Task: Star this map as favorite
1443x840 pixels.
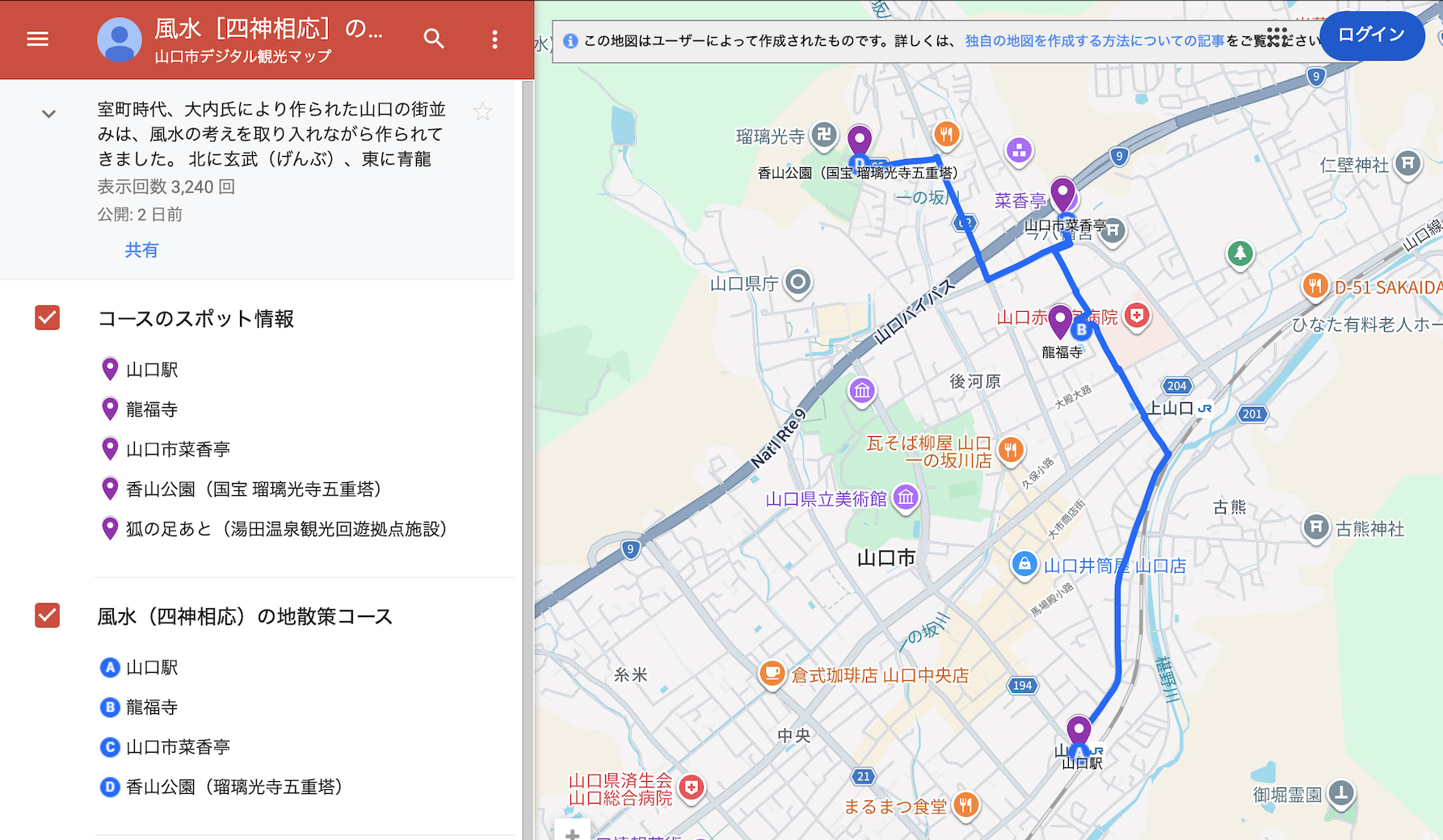Action: click(x=482, y=111)
